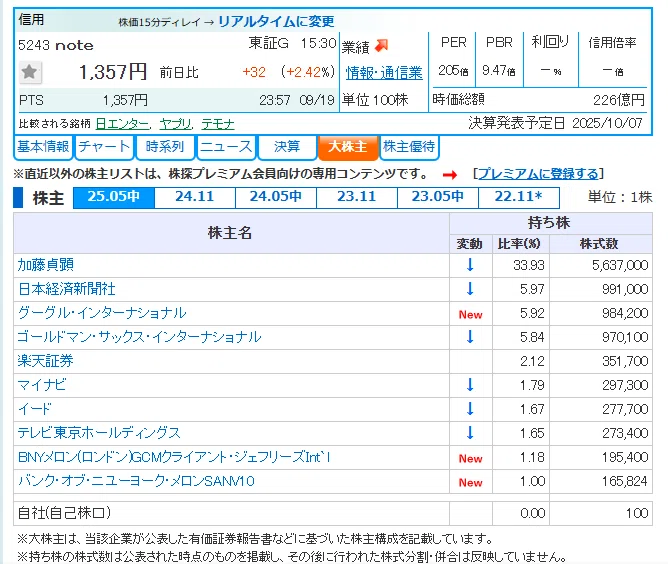The width and height of the screenshot is (668, 564).
Task: Click the down arrow in マイナビ row
Action: click(x=470, y=385)
